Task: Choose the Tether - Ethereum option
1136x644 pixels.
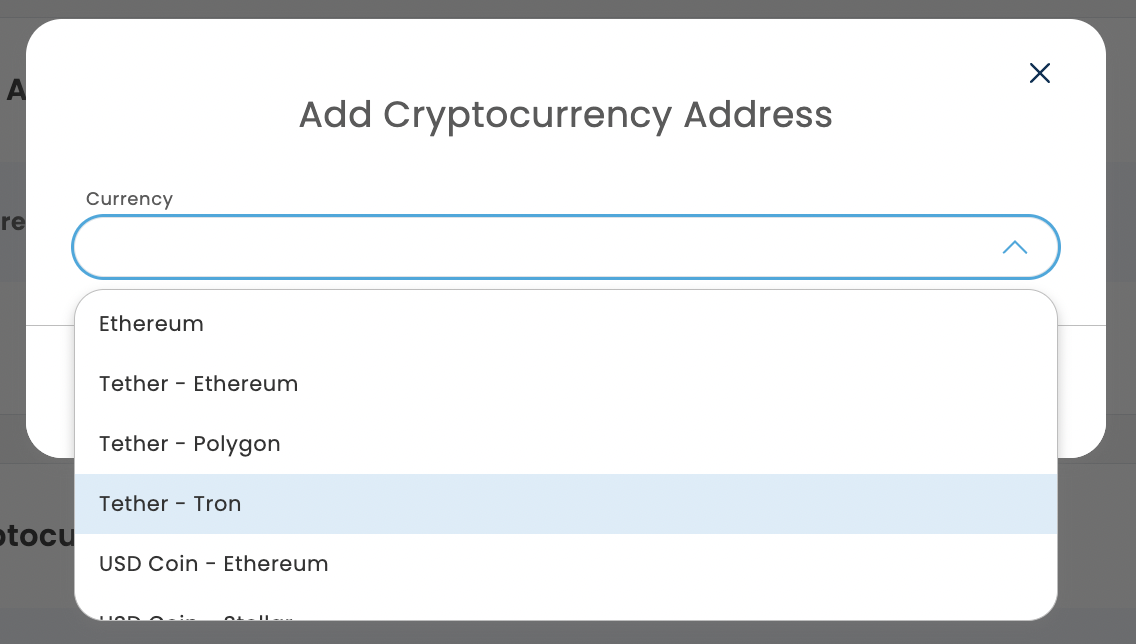Action: coord(199,384)
